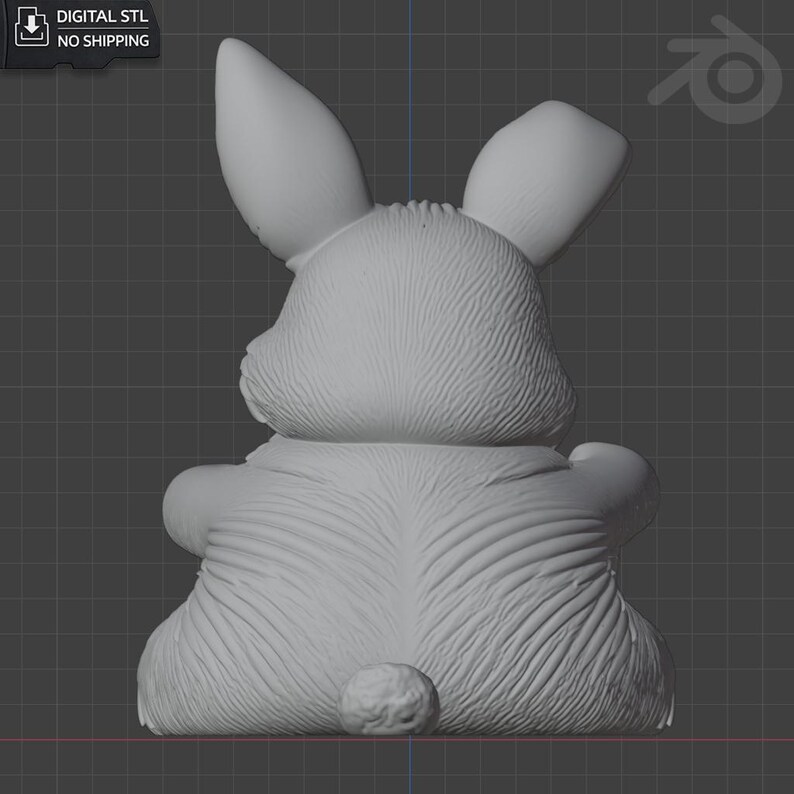794x794 pixels.
Task: Click the download icon in the badge
Action: click(x=31, y=27)
